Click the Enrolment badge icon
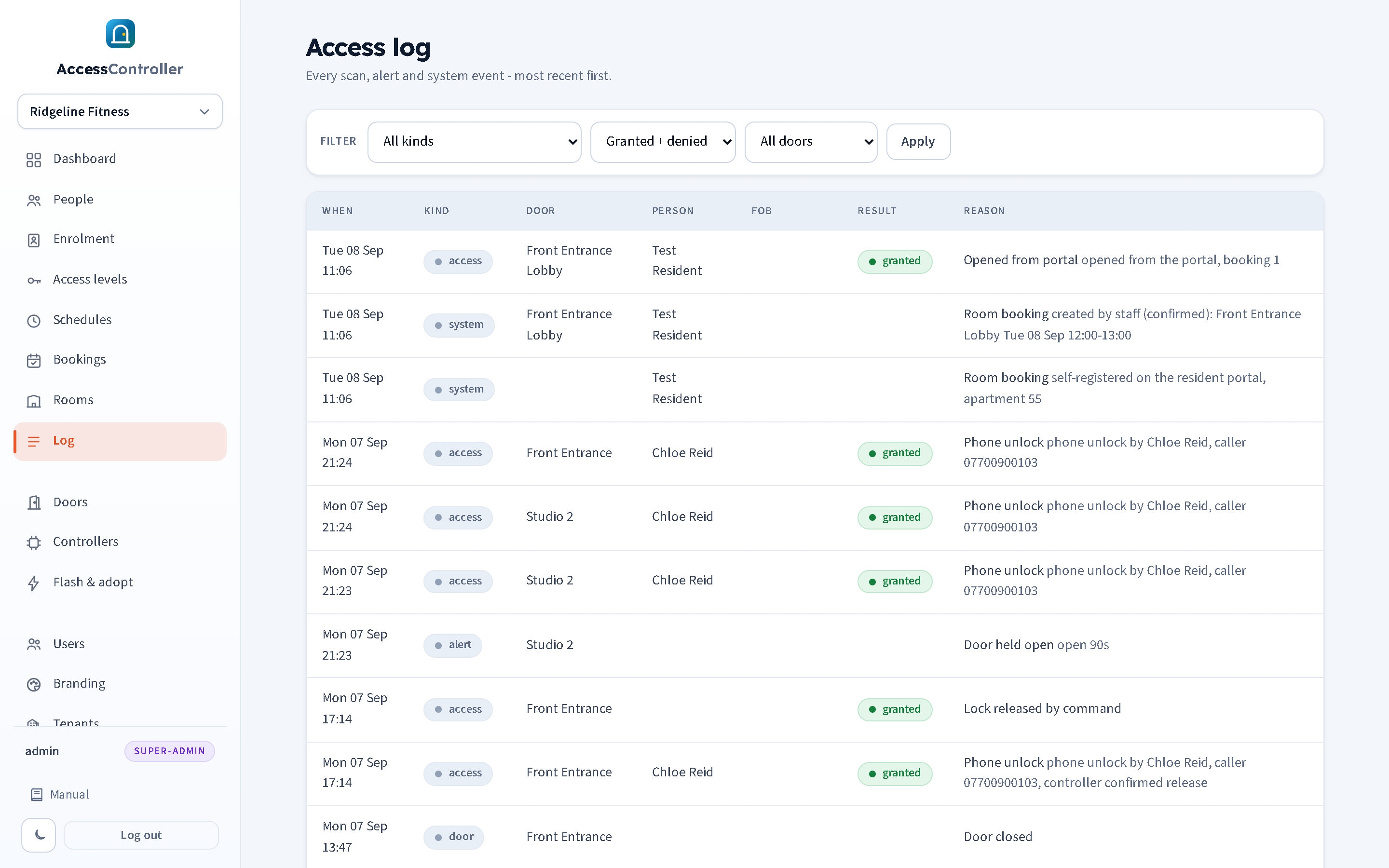Screen dimensions: 1389x868 (34, 240)
